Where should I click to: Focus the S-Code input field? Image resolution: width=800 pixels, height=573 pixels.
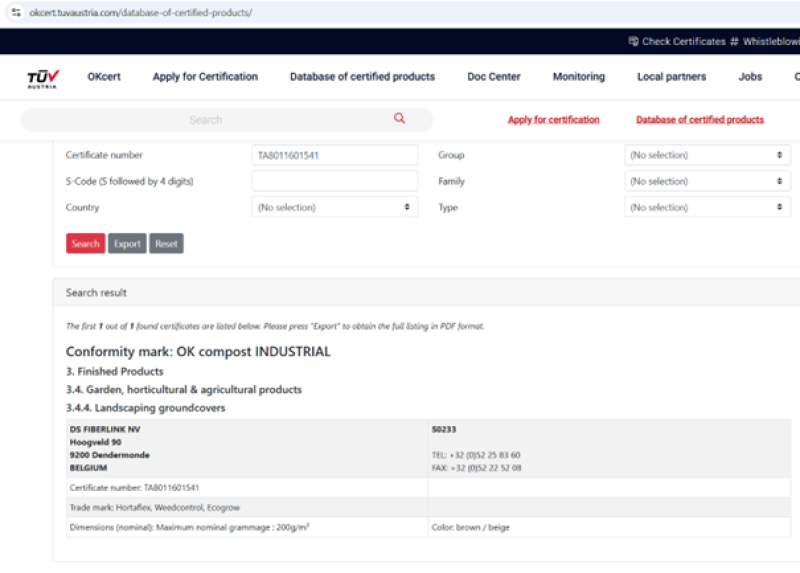pyautogui.click(x=335, y=181)
